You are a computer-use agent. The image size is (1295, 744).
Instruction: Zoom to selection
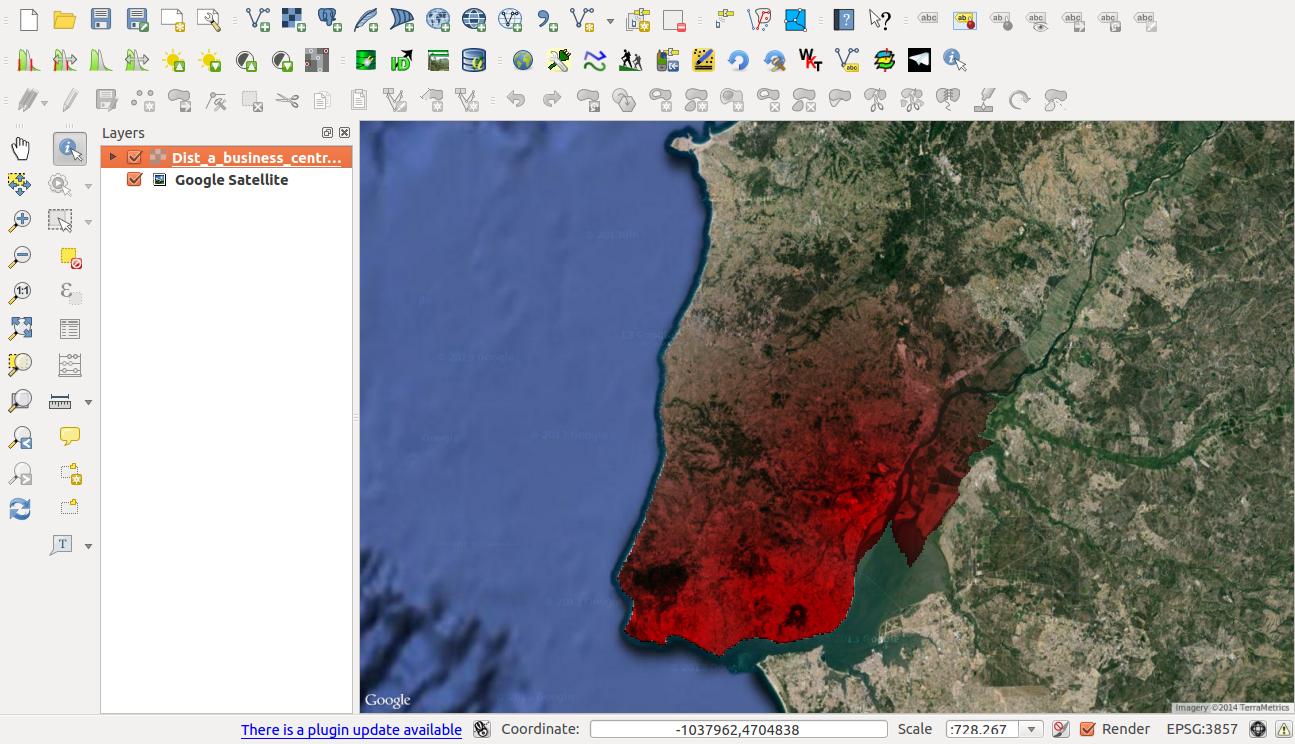point(19,365)
